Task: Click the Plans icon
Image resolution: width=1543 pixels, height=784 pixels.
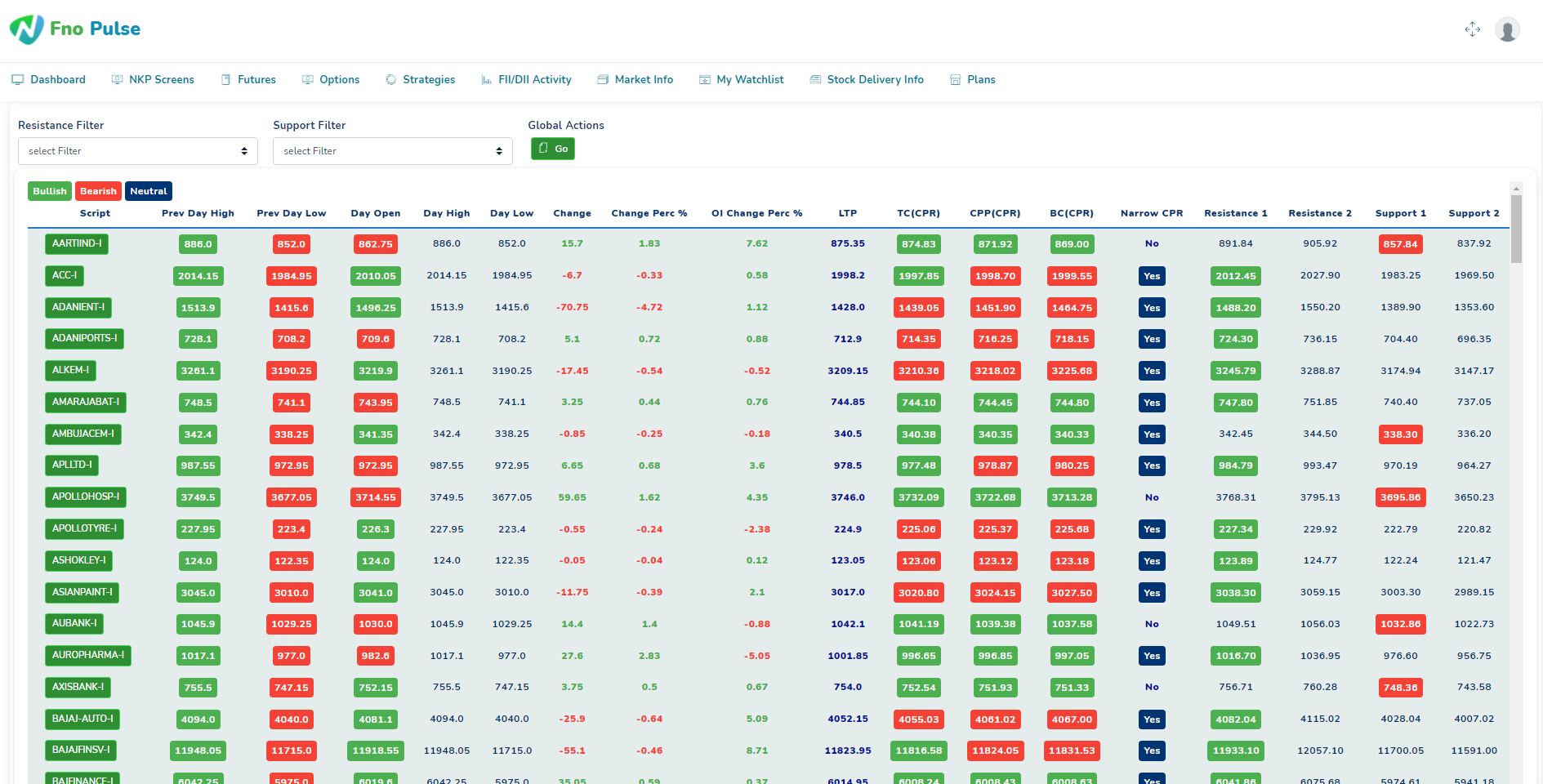Action: pos(956,79)
